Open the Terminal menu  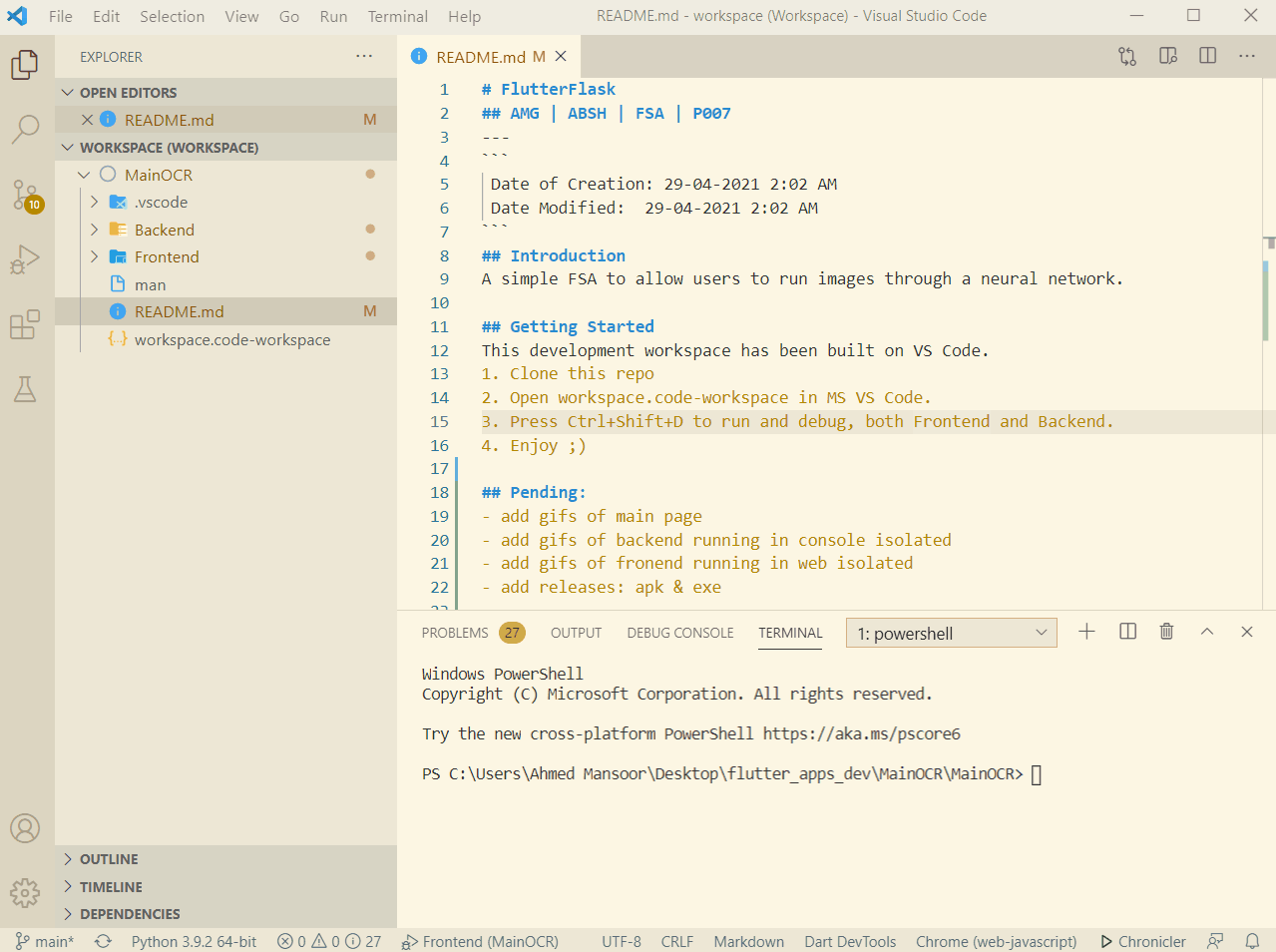point(397,16)
